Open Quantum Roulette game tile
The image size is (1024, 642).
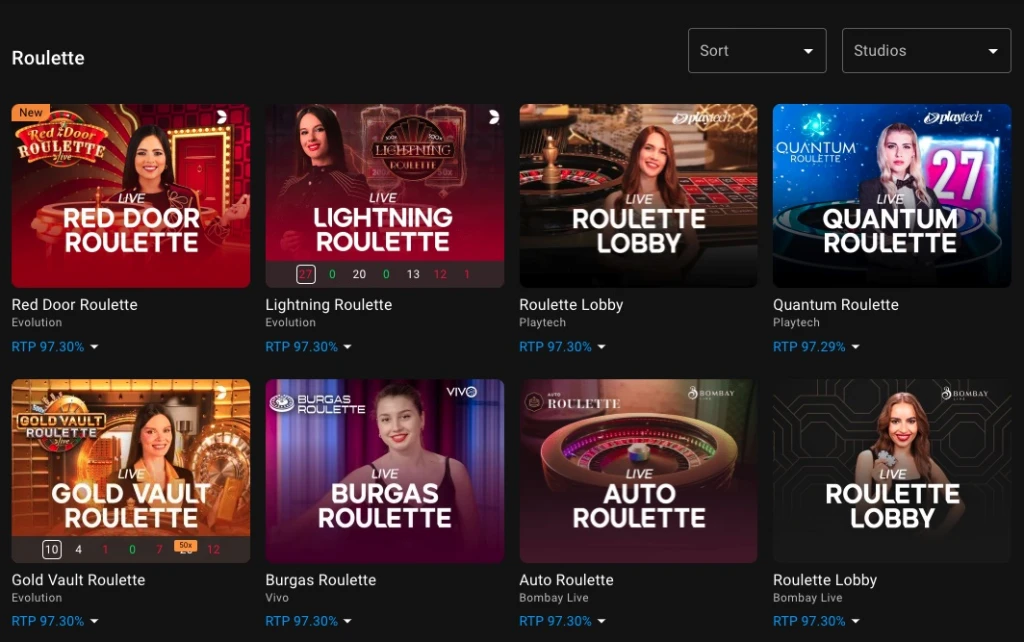point(891,196)
